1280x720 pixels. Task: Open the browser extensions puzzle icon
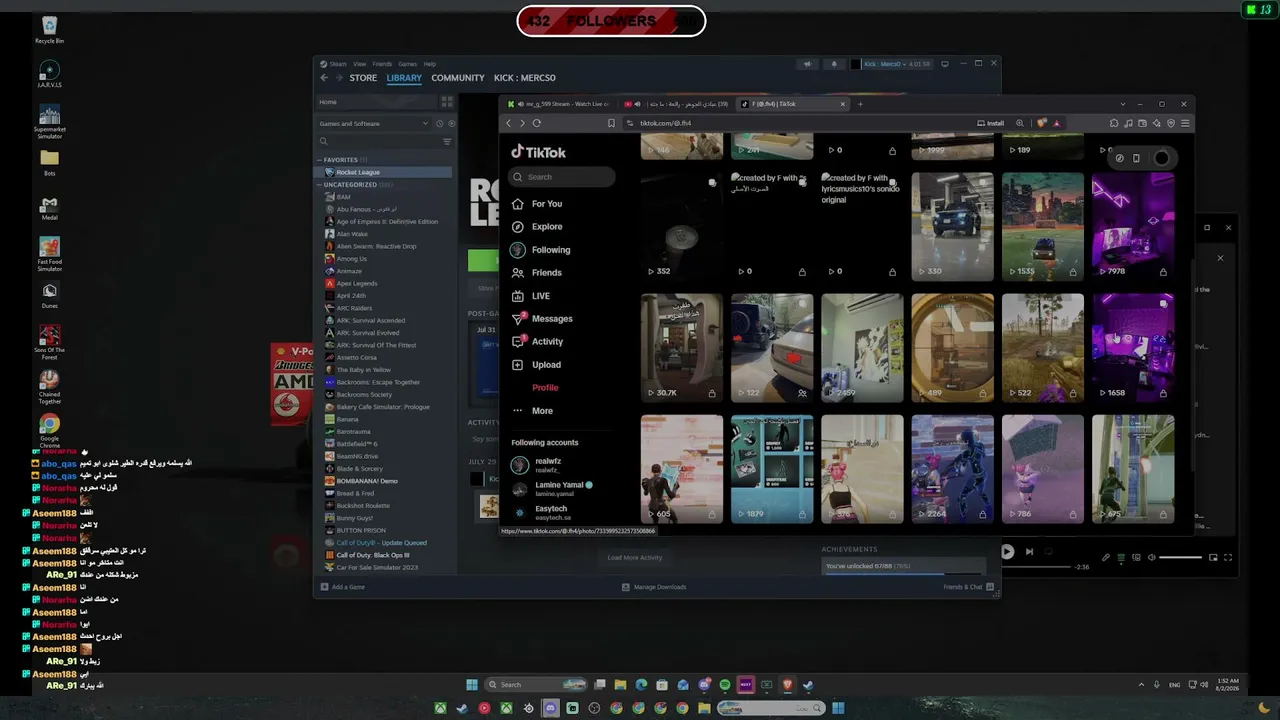point(1114,123)
